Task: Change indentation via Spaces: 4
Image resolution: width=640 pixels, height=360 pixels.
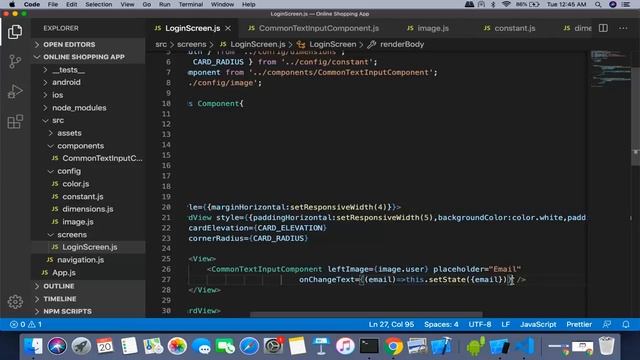Action: (x=441, y=324)
